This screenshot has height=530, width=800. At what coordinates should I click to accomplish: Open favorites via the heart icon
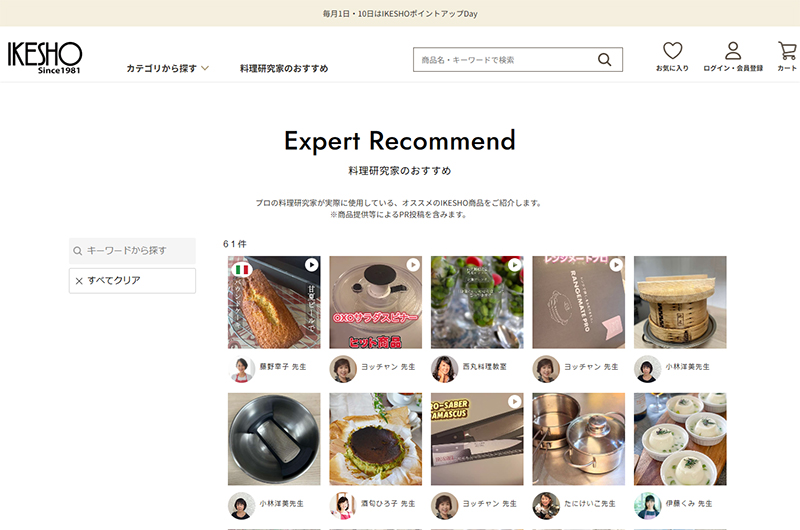[672, 51]
